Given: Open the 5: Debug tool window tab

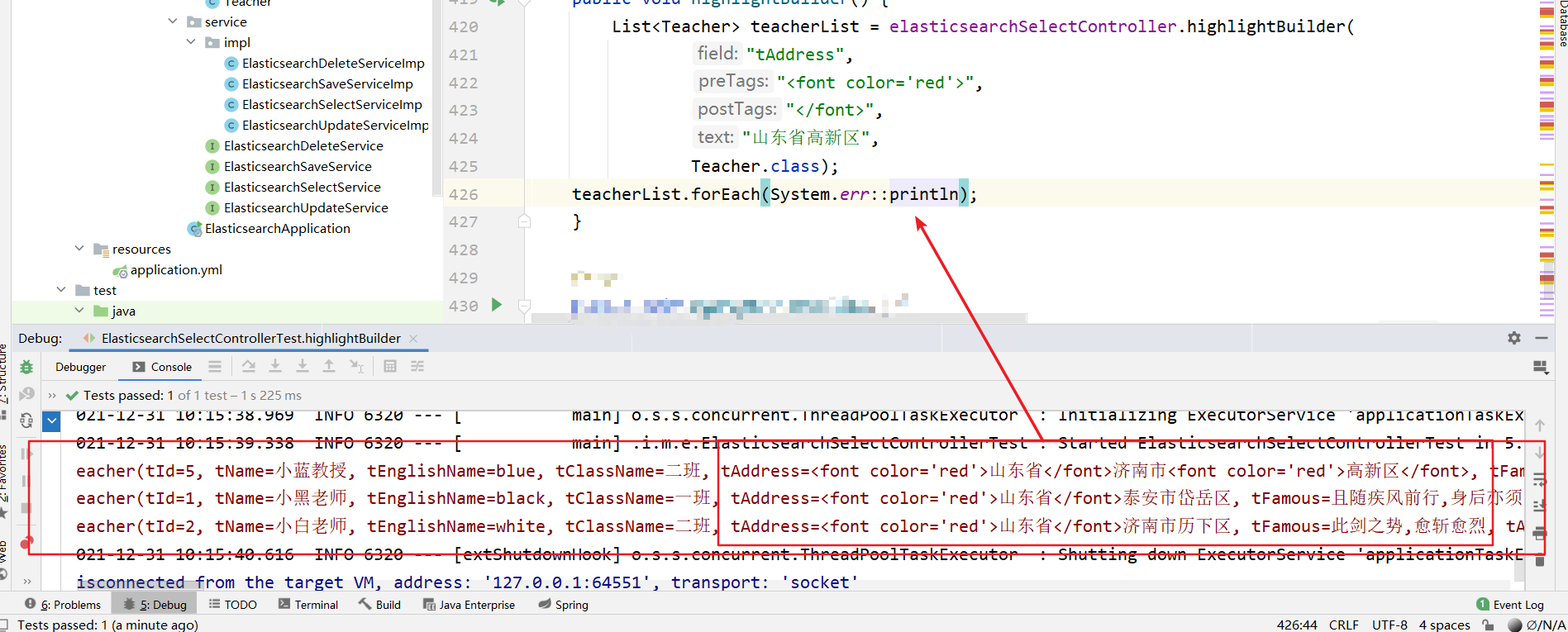Looking at the screenshot, I should (x=155, y=605).
